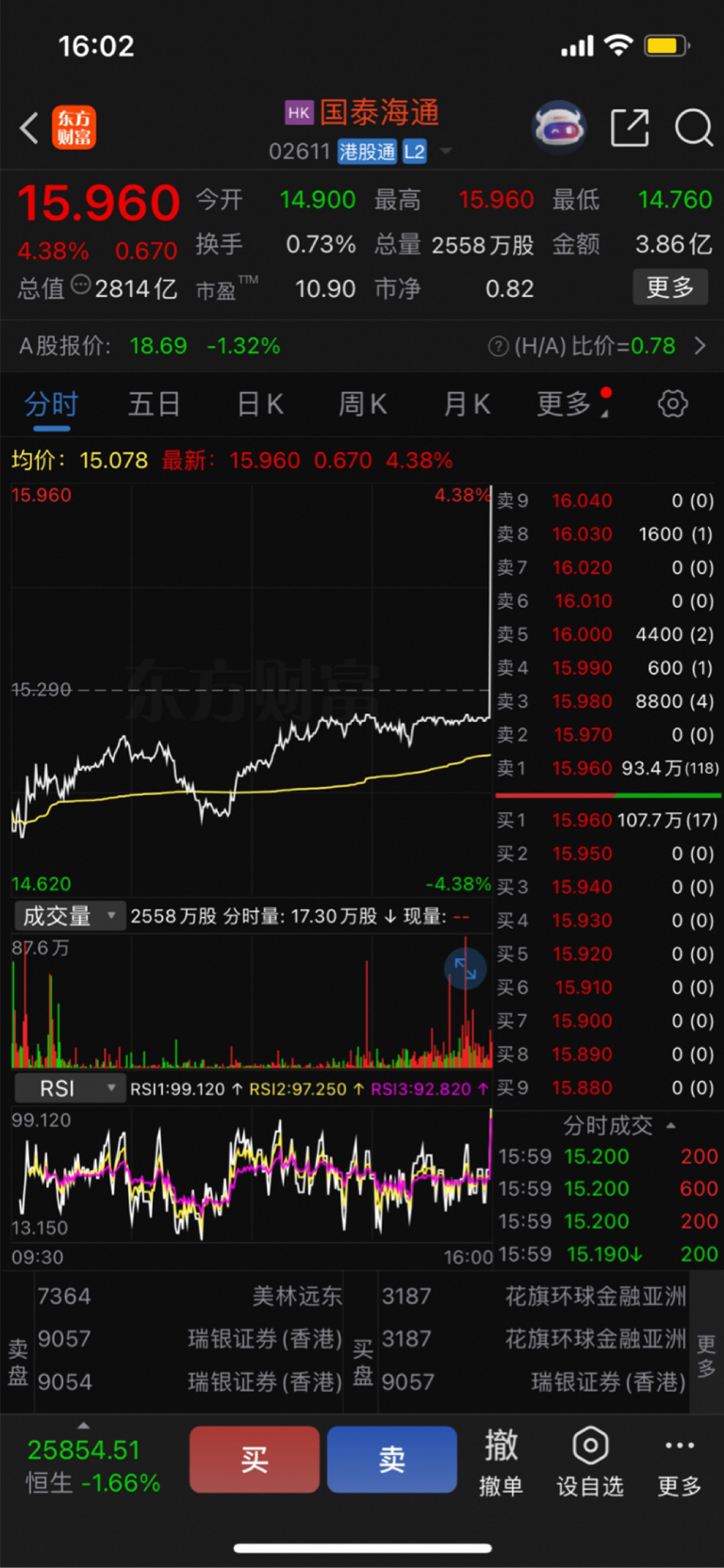Tap the large 15.960 current price
Viewport: 724px width, 1568px height.
click(98, 204)
